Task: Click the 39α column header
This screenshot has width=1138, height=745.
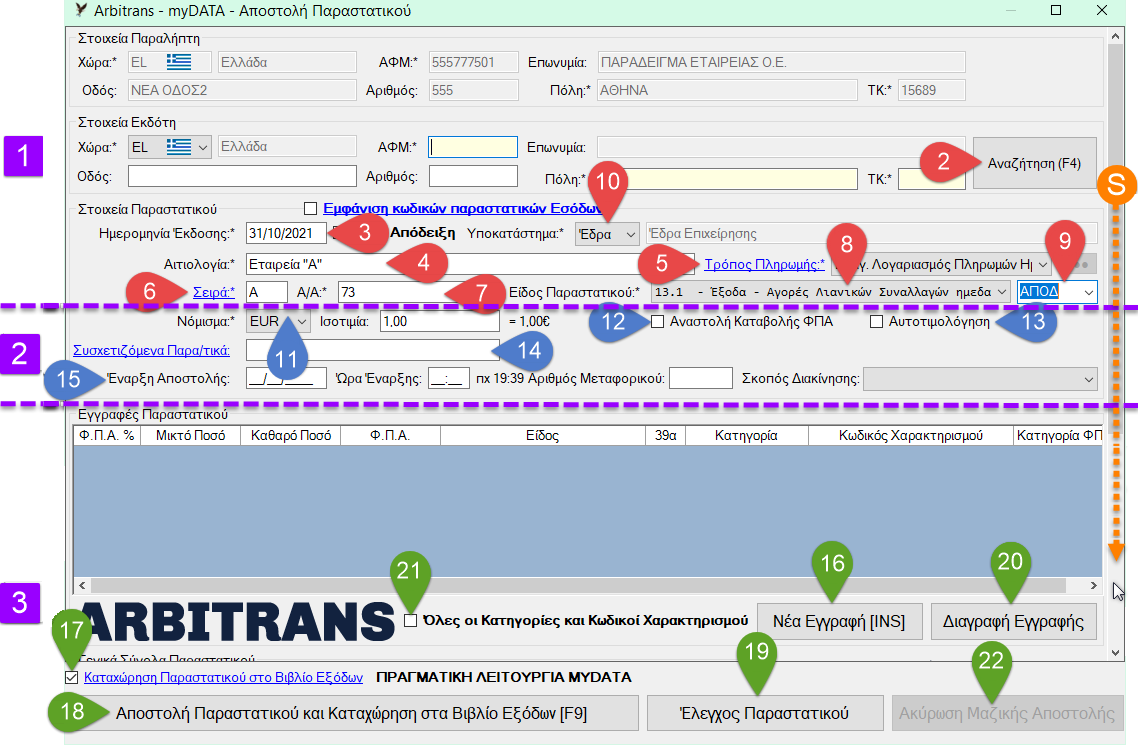Action: [666, 435]
